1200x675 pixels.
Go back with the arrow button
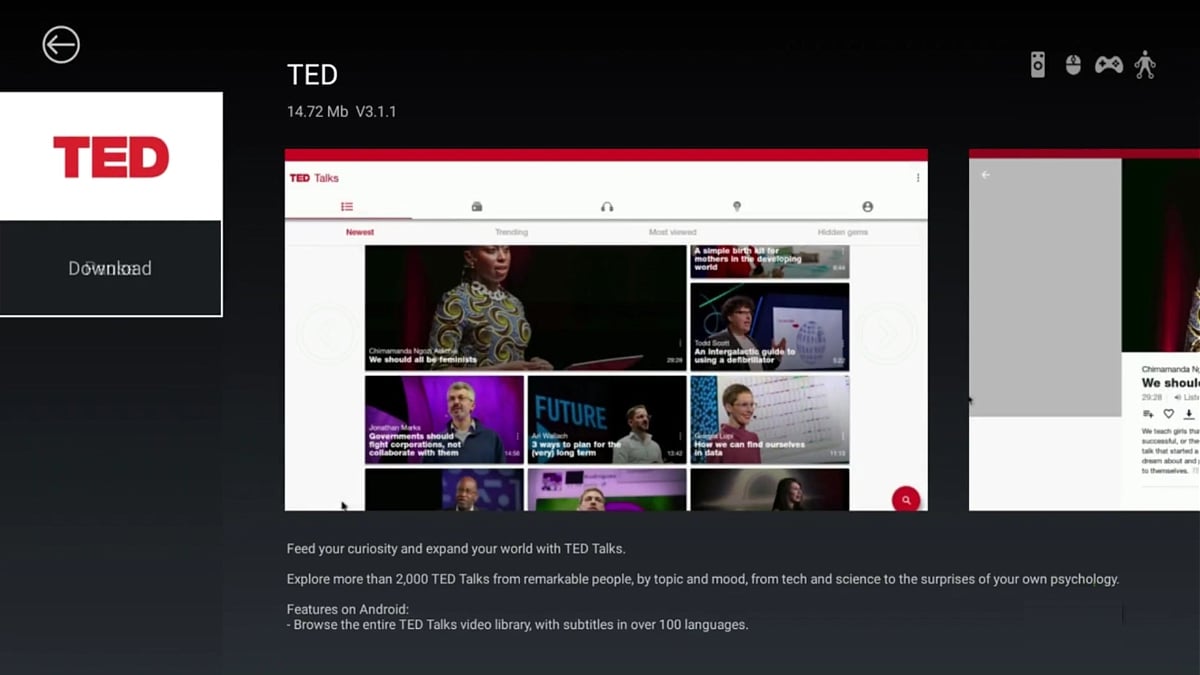[x=60, y=45]
